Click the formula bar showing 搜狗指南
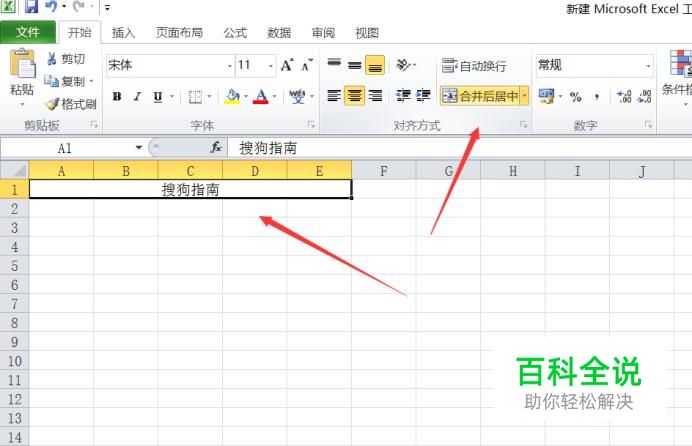 coord(459,148)
